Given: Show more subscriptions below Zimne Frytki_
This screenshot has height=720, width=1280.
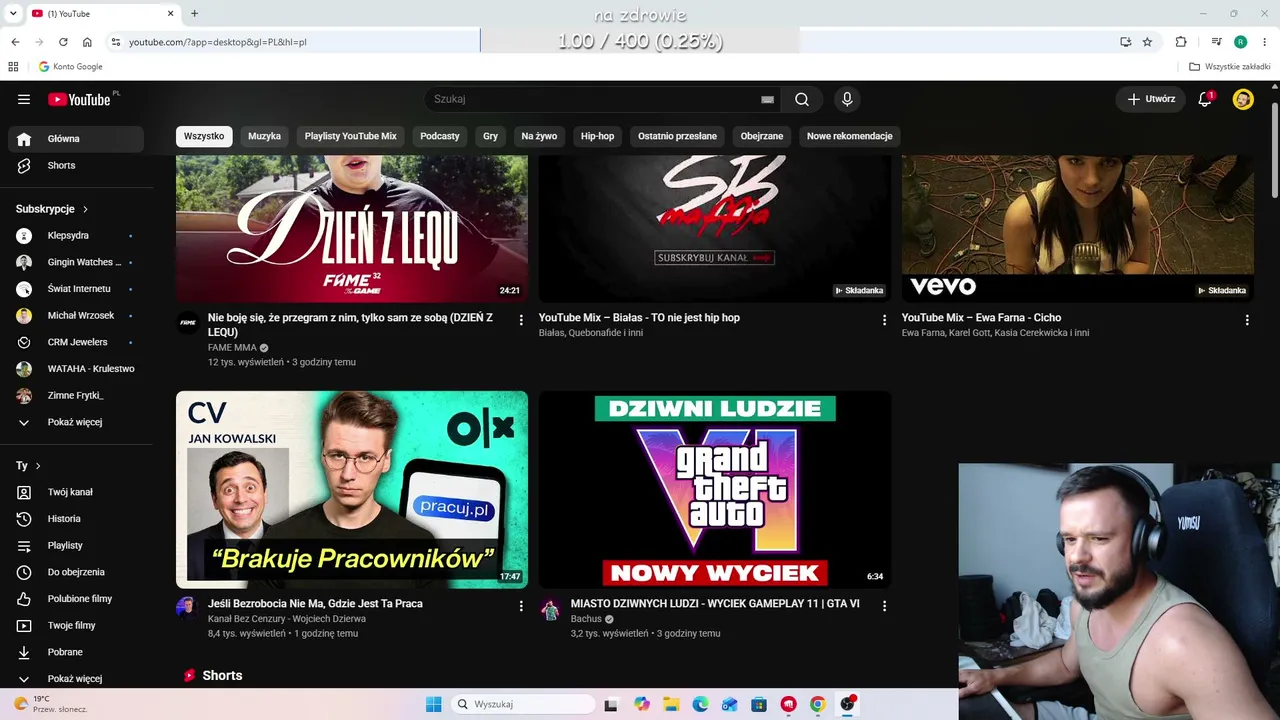Looking at the screenshot, I should tap(76, 422).
